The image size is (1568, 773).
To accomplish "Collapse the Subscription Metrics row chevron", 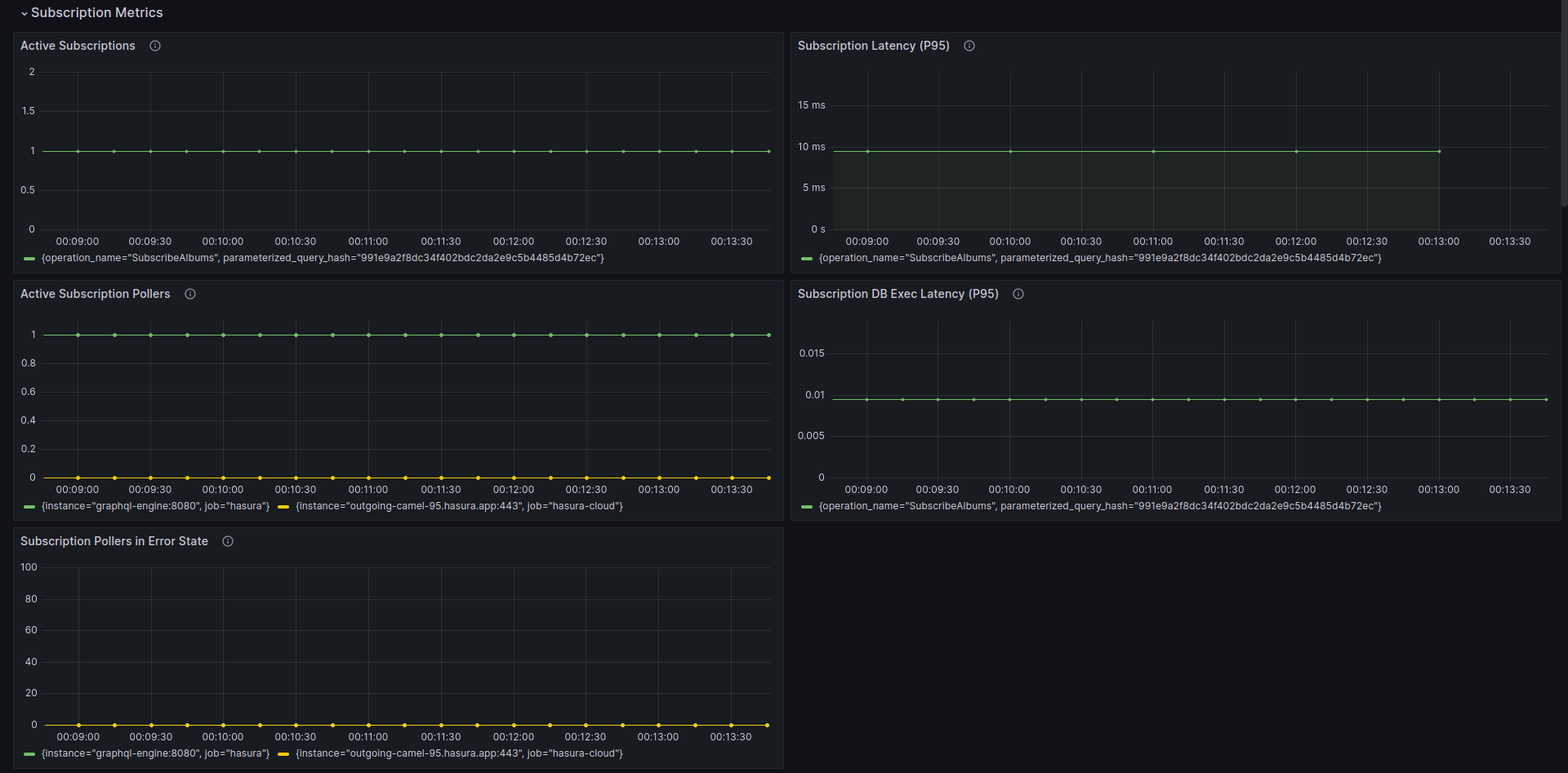I will (24, 14).
